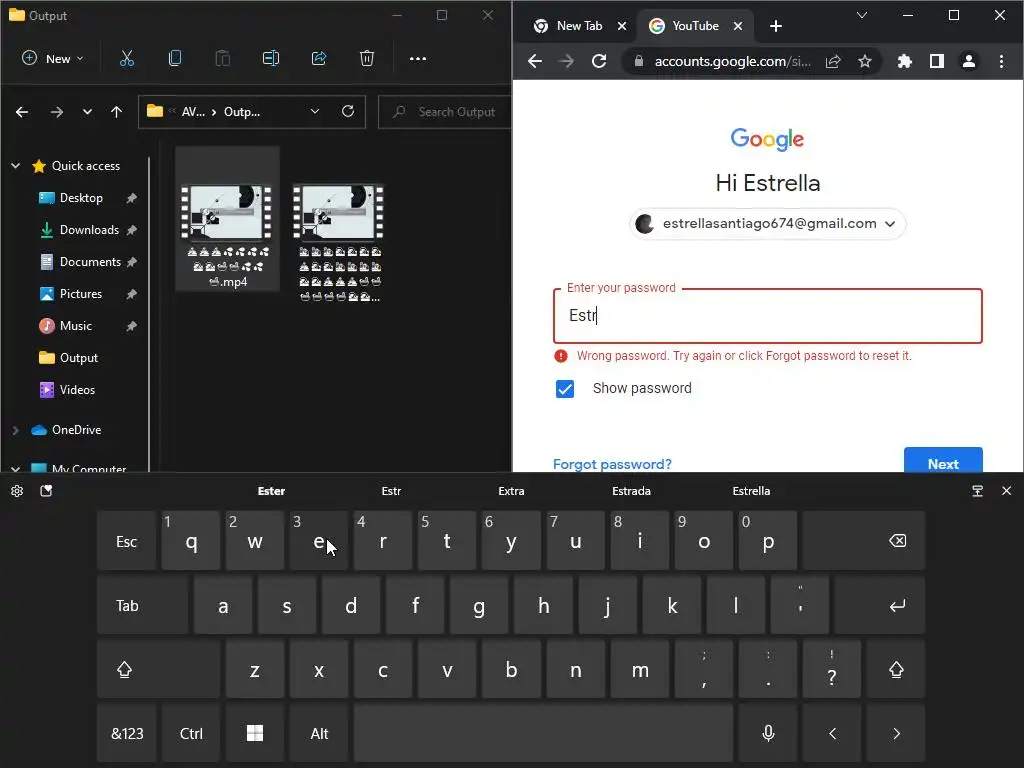Image resolution: width=1024 pixels, height=768 pixels.
Task: Open the Chrome Extensions puzzle icon
Action: point(904,61)
